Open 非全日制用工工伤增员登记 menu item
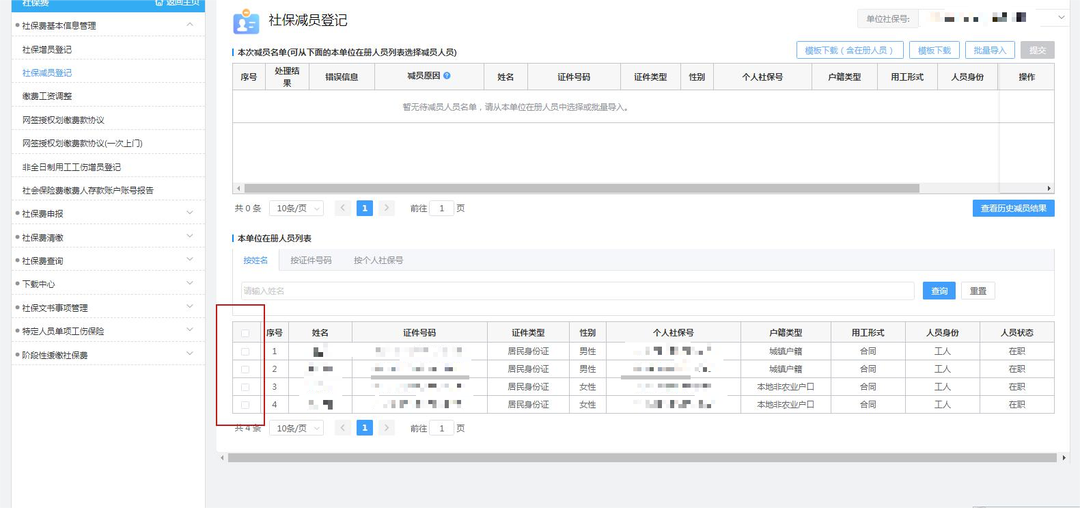Image resolution: width=1080 pixels, height=508 pixels. point(72,167)
